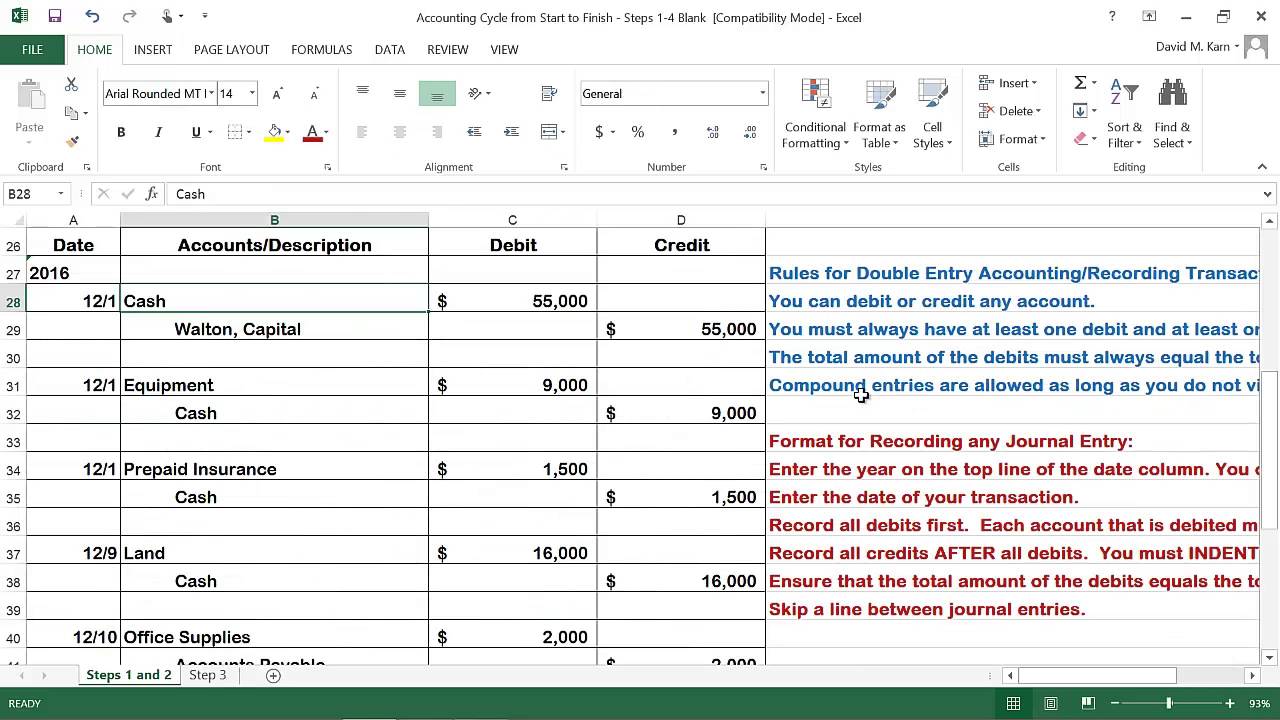This screenshot has height=720, width=1280.
Task: Save the workbook with the floppy disk icon
Action: click(x=55, y=17)
